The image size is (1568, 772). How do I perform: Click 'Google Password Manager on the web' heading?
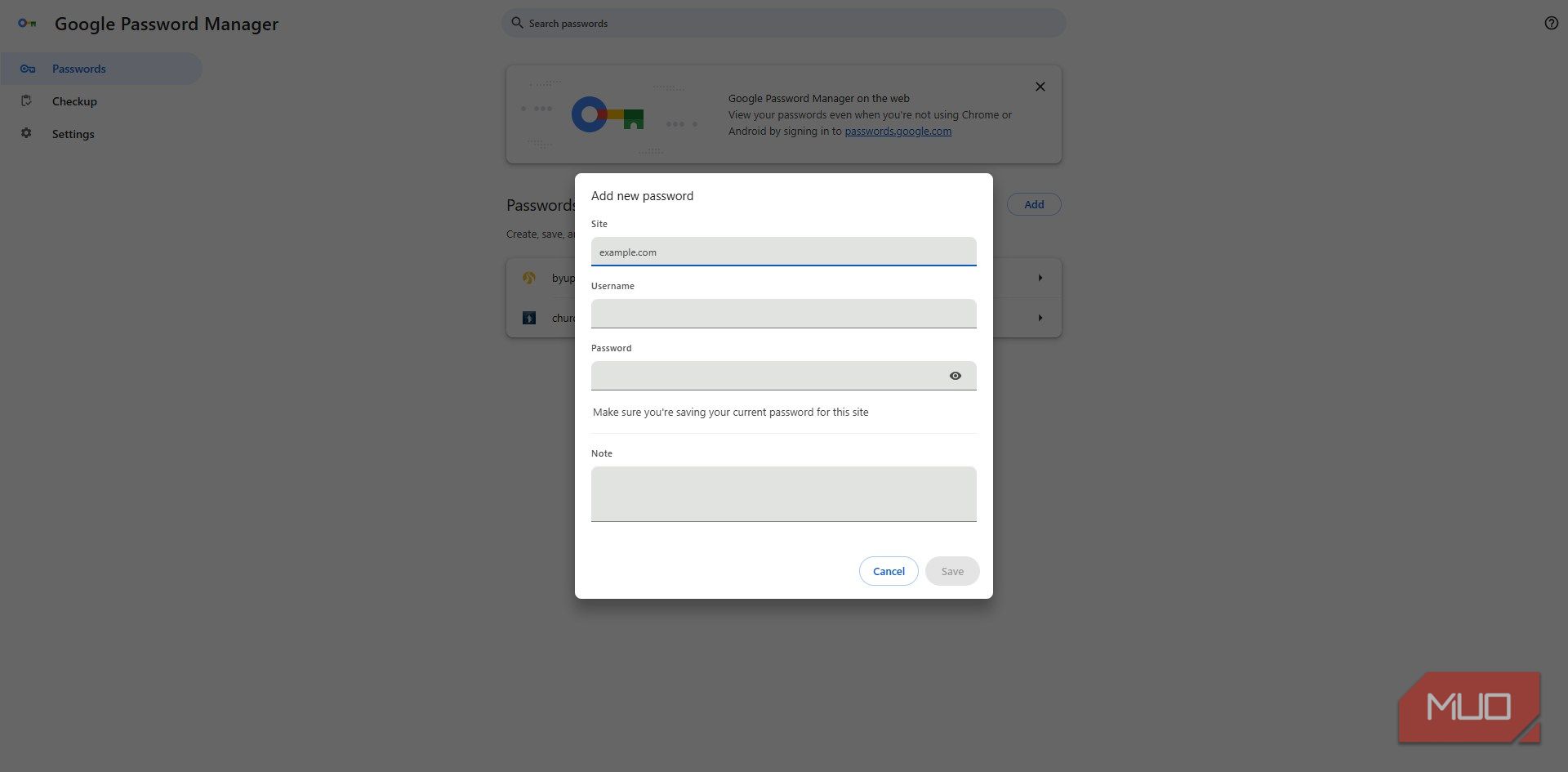click(819, 98)
